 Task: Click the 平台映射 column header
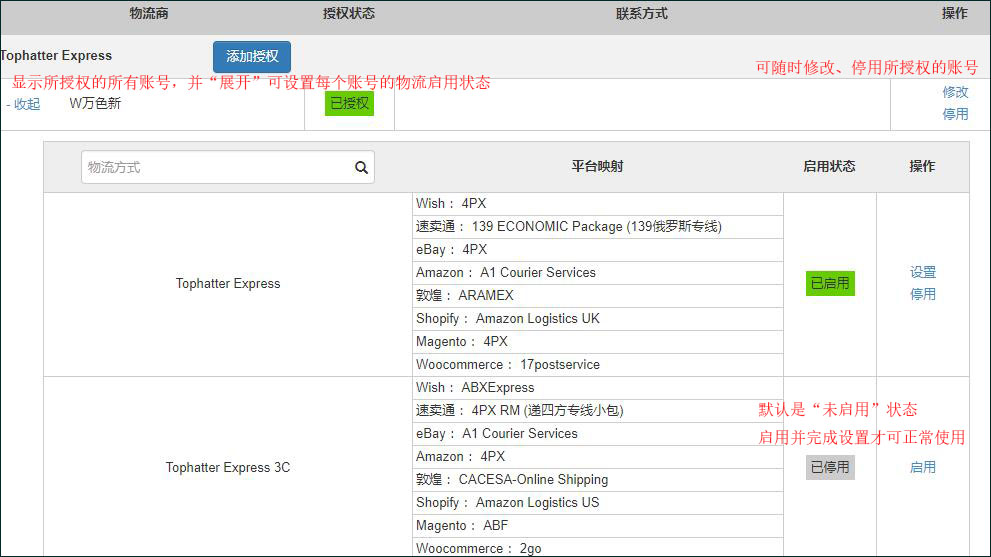[597, 166]
